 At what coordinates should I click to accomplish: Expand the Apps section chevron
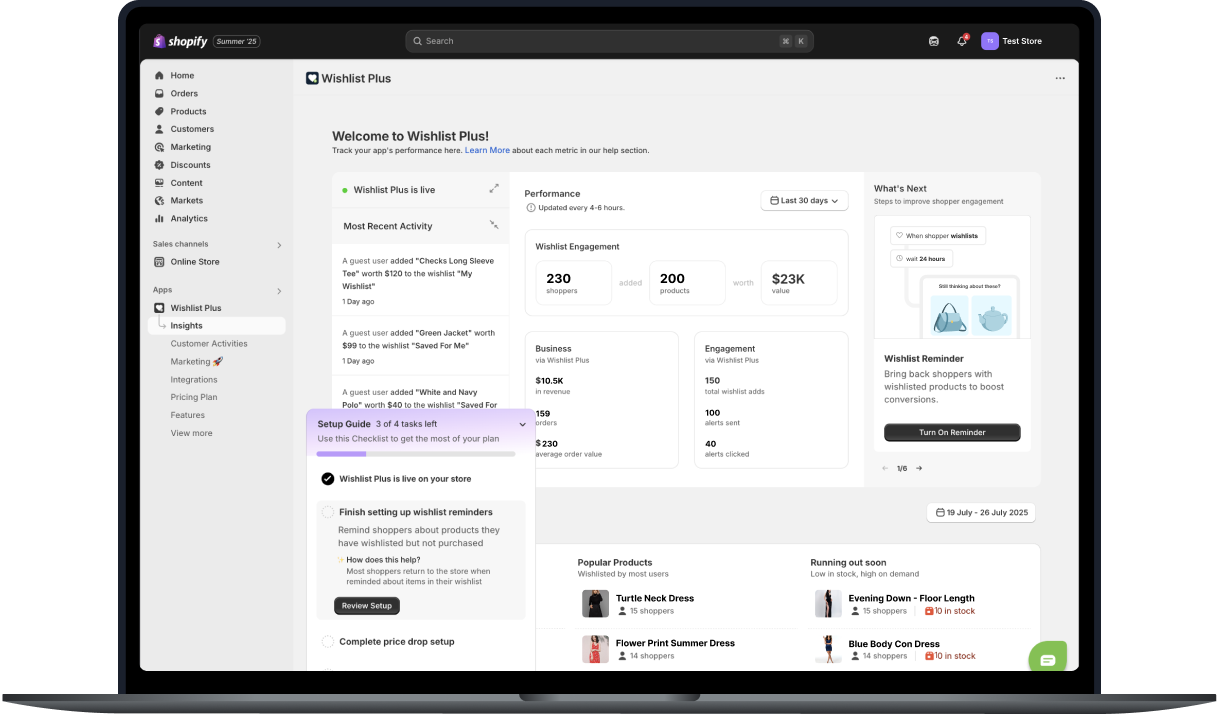point(279,291)
